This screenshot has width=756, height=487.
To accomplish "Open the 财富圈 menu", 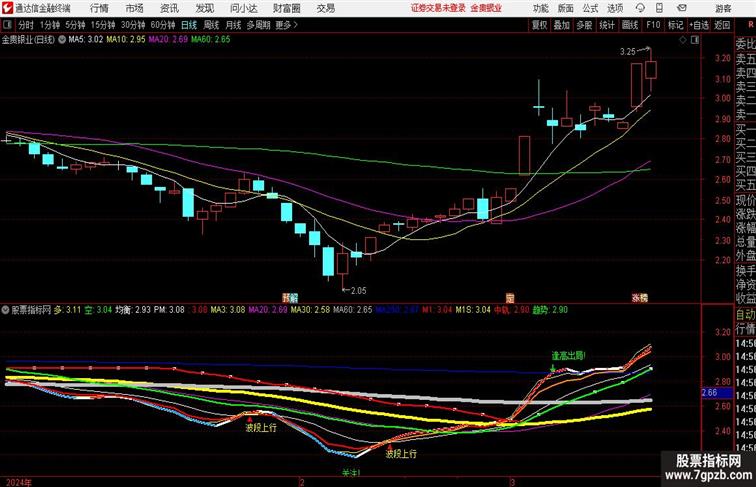I will point(286,8).
